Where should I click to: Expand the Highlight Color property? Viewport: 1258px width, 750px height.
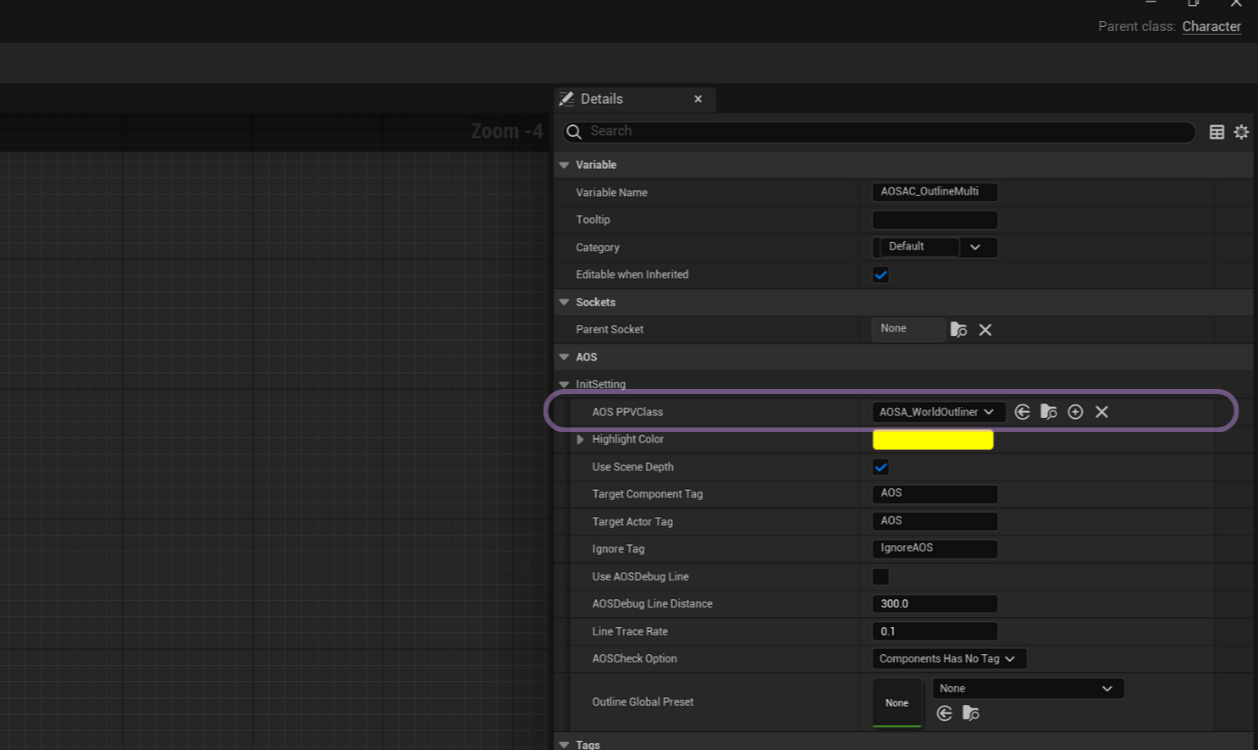pyautogui.click(x=580, y=440)
